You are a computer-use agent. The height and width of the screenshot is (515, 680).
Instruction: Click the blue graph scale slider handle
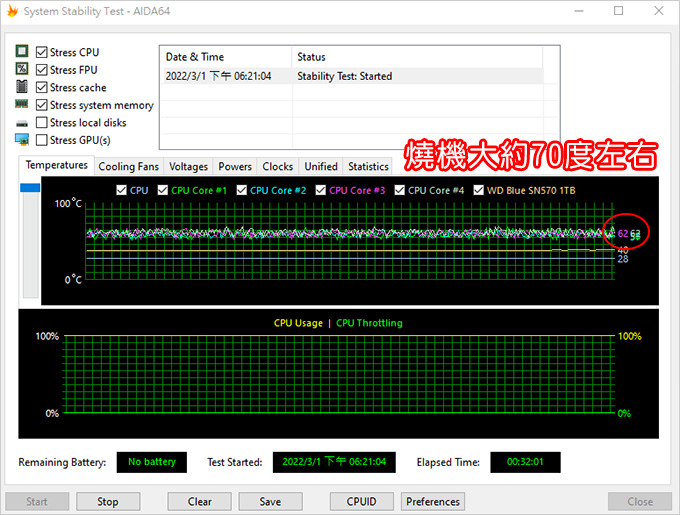click(30, 188)
